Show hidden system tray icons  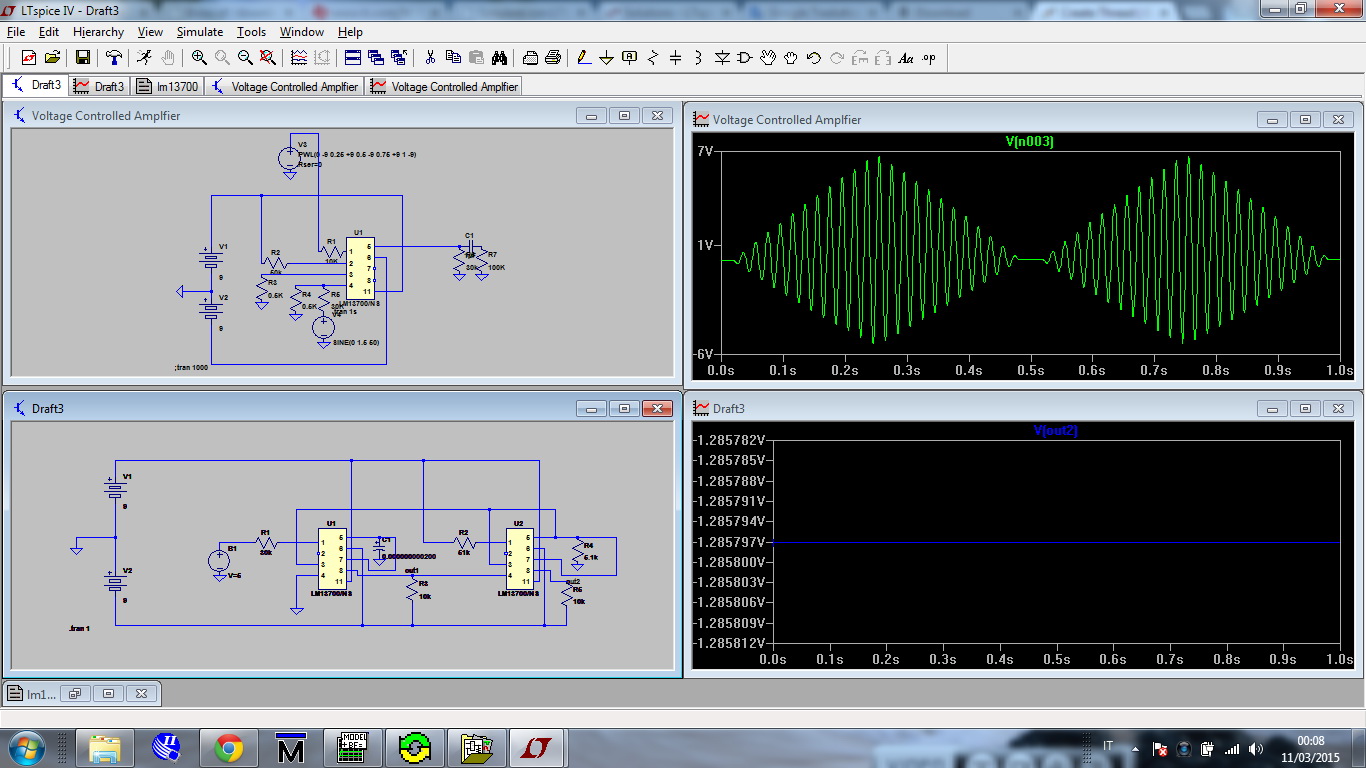(1135, 748)
